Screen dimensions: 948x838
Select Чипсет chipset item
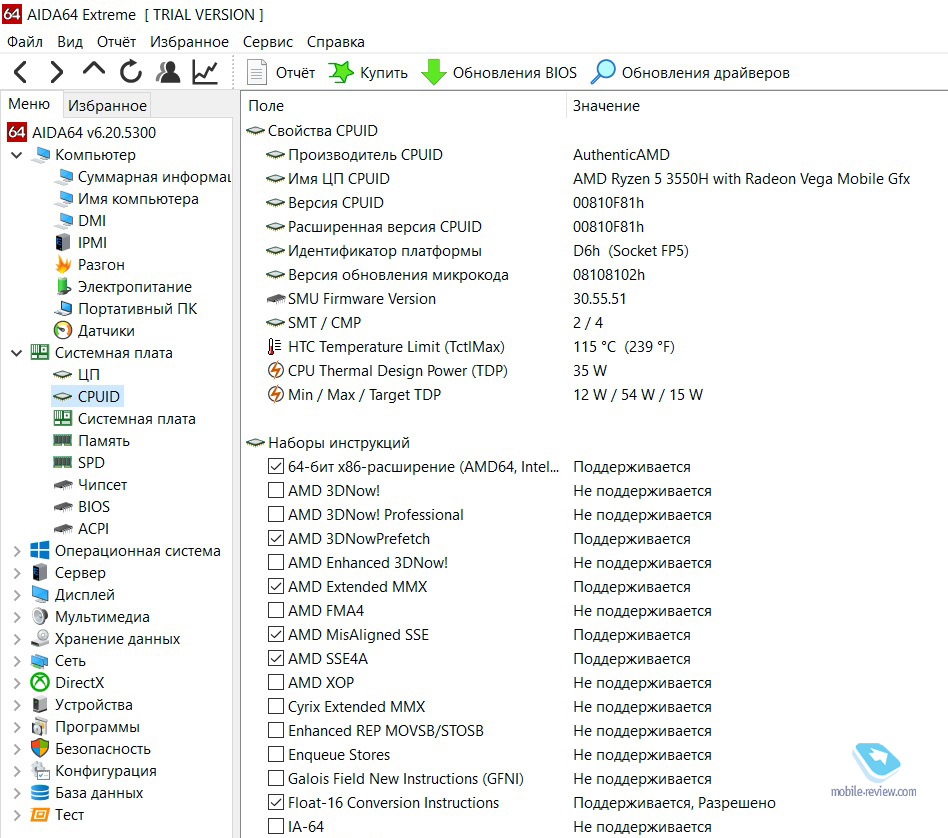[x=90, y=485]
